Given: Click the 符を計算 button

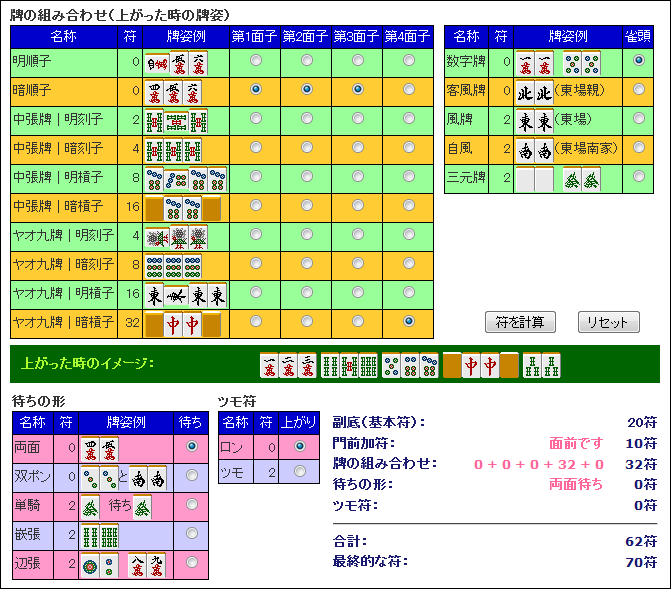Looking at the screenshot, I should 520,322.
